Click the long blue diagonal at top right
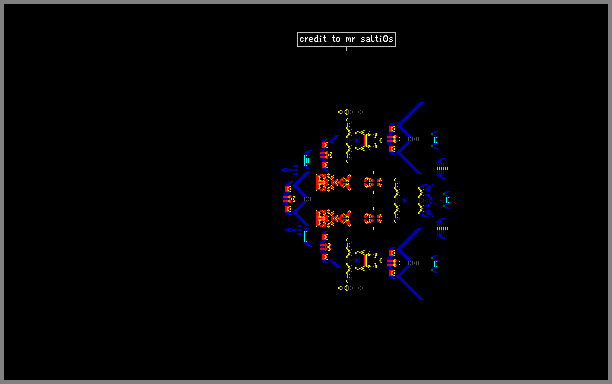This screenshot has height=384, width=612. click(410, 113)
